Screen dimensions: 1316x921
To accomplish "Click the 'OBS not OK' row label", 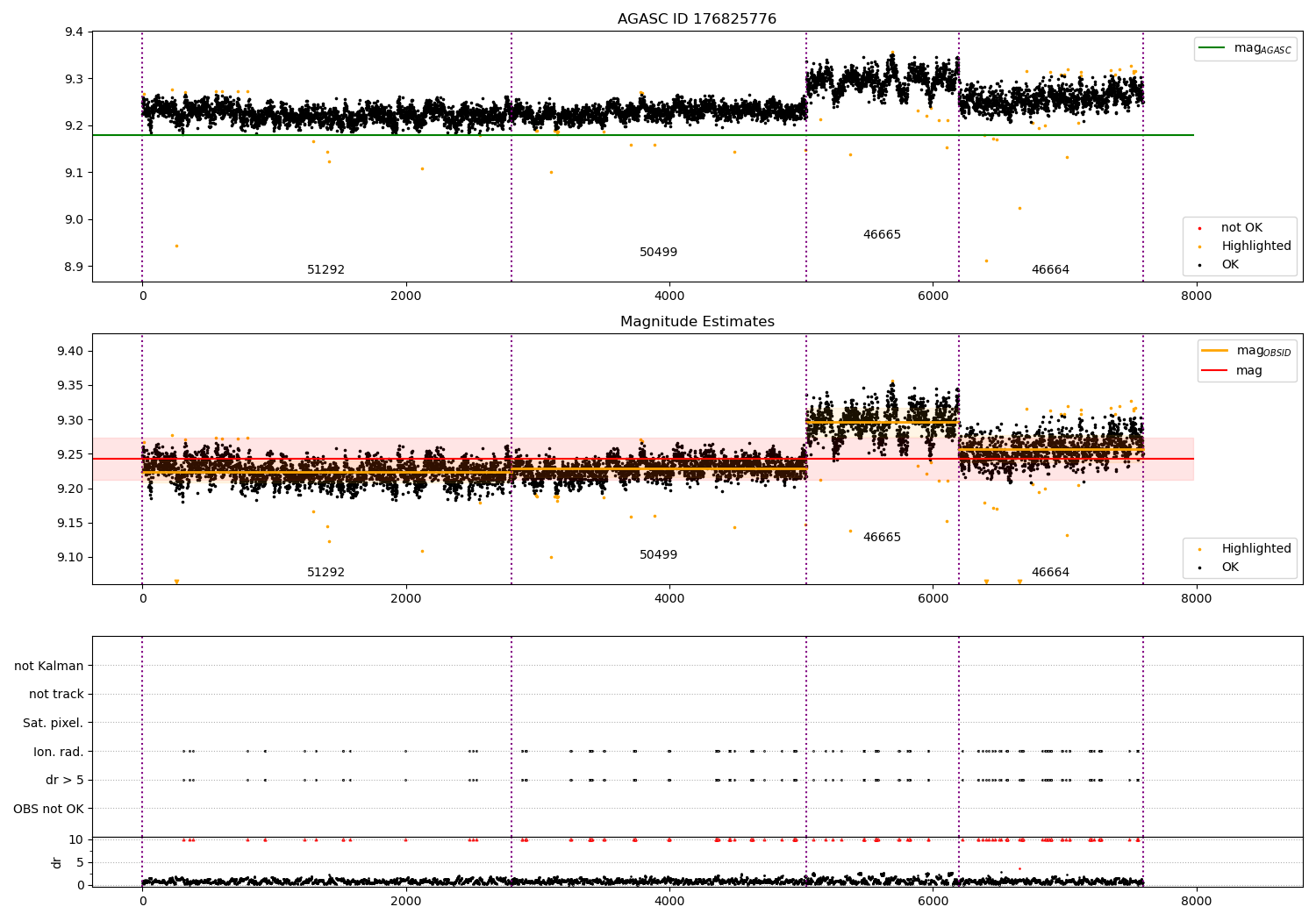I will [49, 809].
